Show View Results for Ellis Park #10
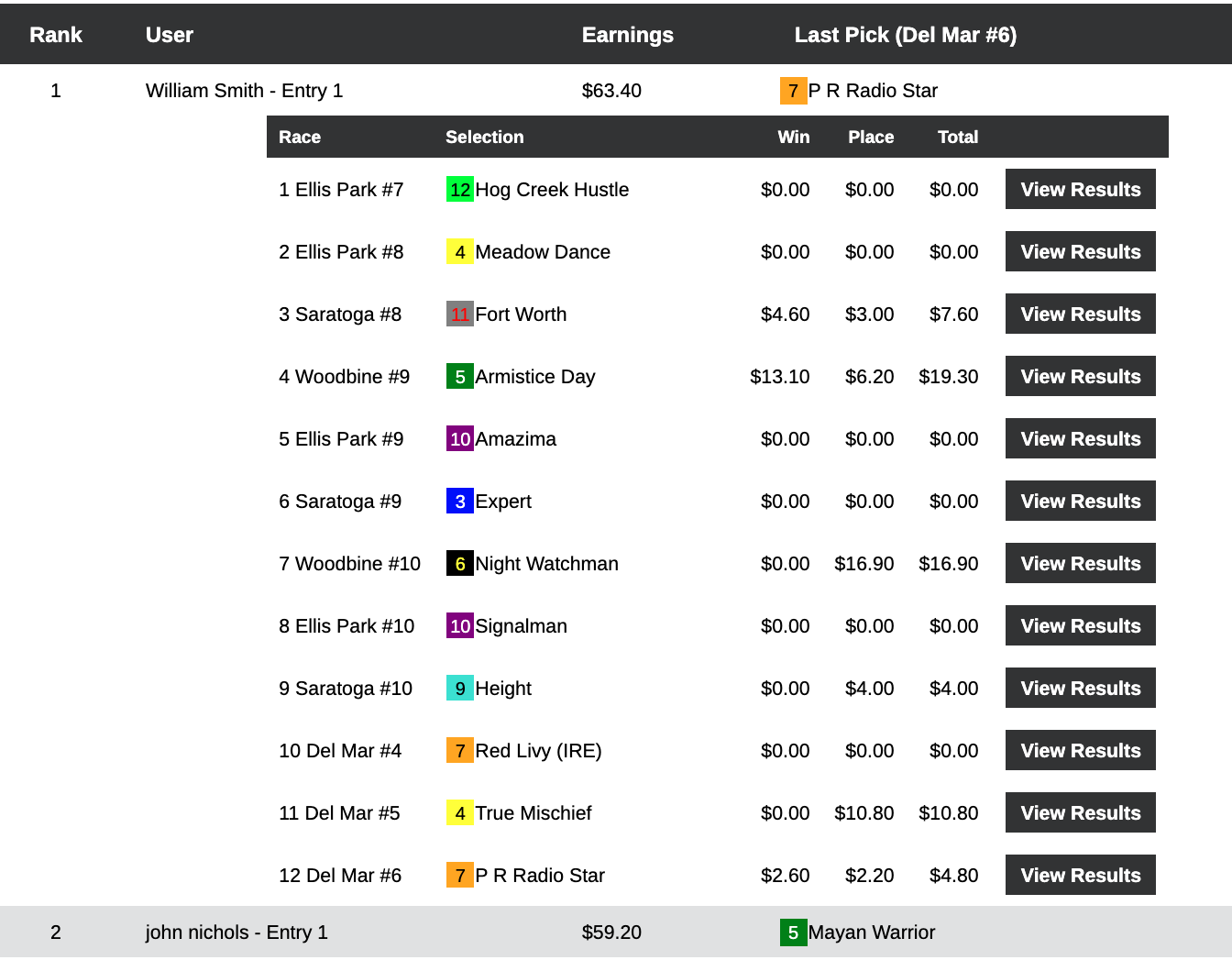This screenshot has width=1232, height=960. tap(1080, 626)
